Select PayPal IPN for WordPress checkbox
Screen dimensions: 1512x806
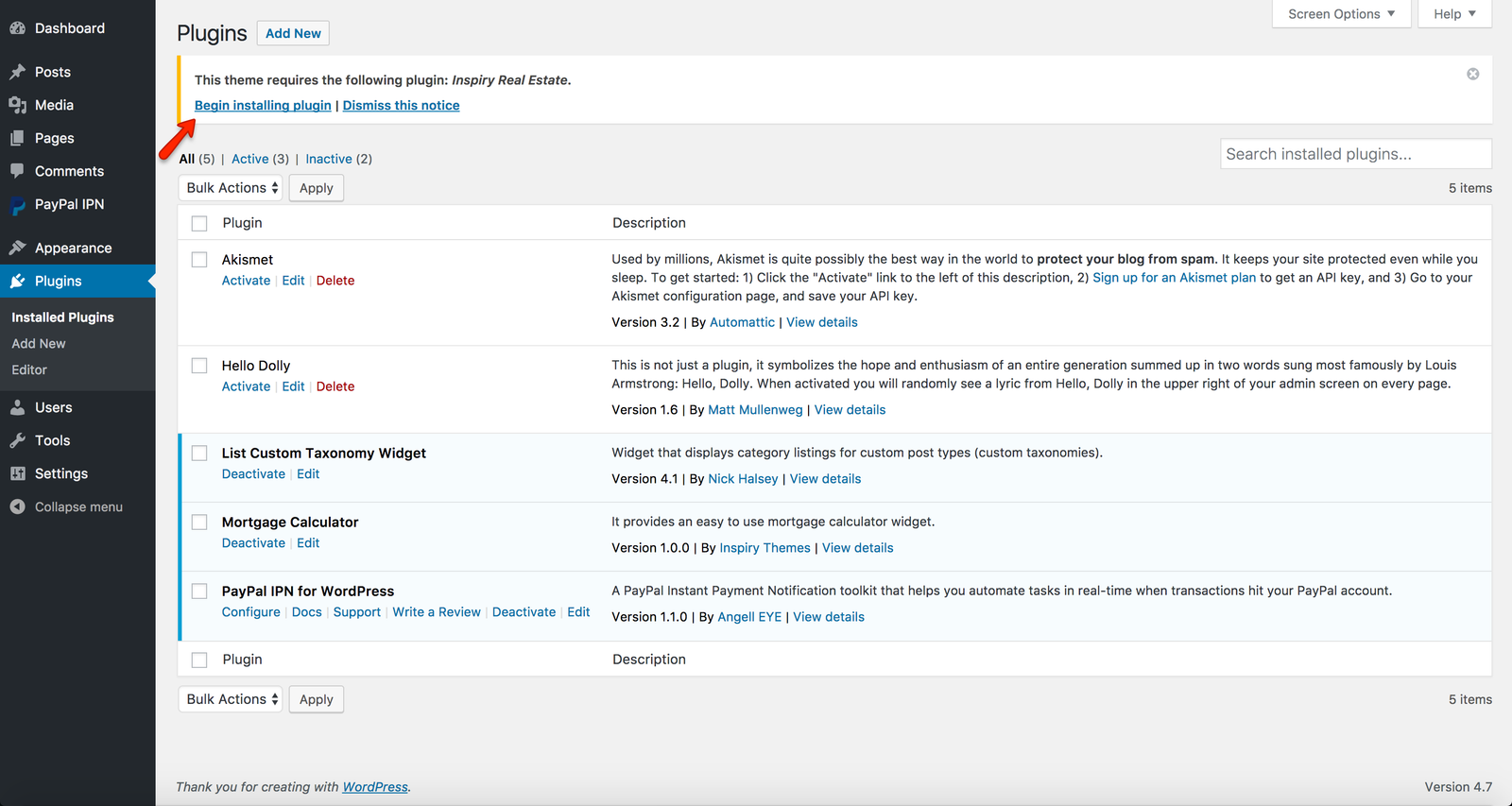(199, 592)
